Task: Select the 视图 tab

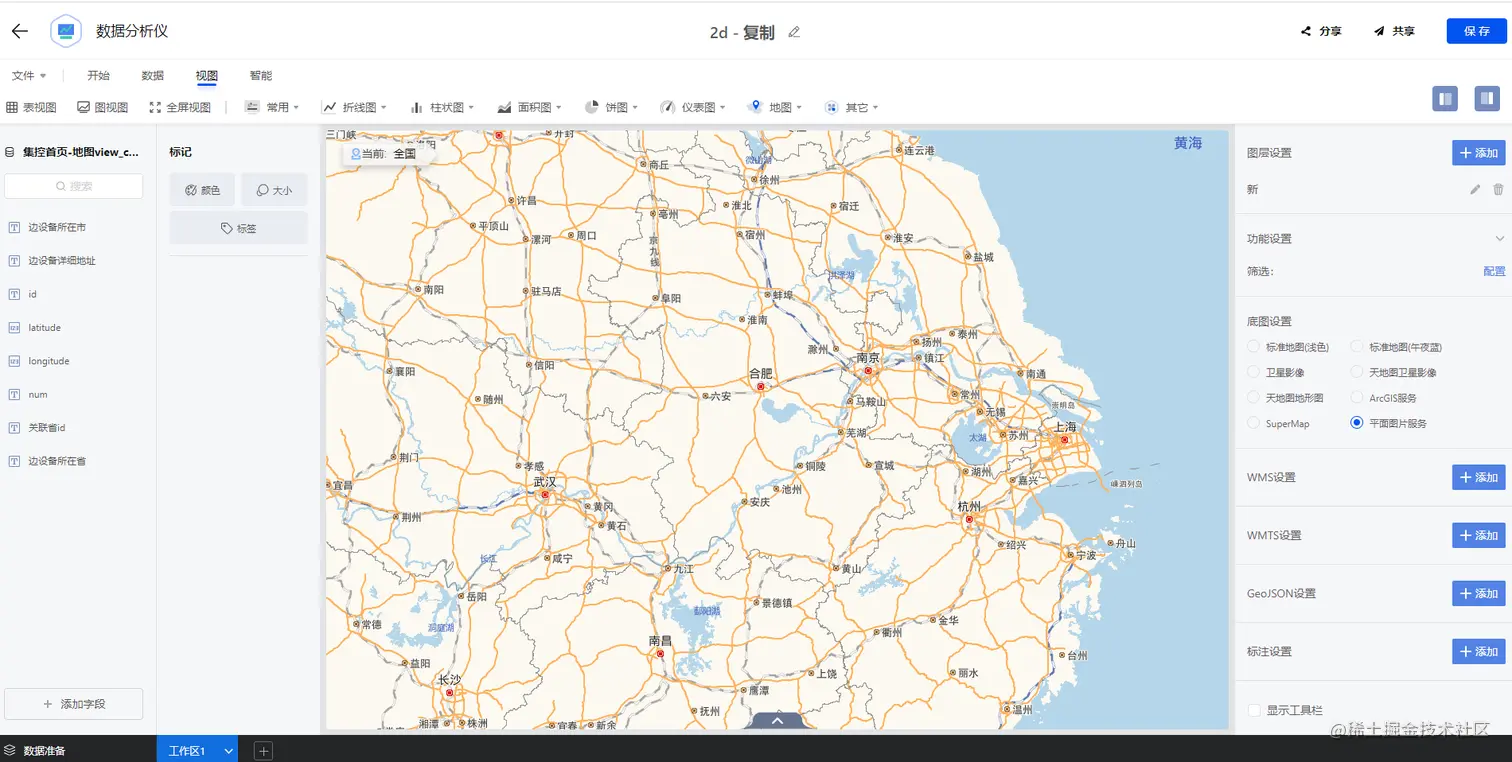Action: [x=207, y=76]
